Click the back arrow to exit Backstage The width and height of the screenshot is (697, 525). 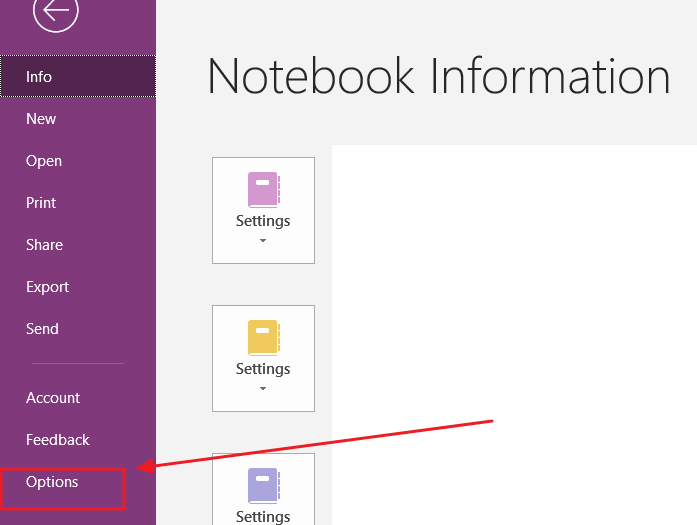click(56, 11)
